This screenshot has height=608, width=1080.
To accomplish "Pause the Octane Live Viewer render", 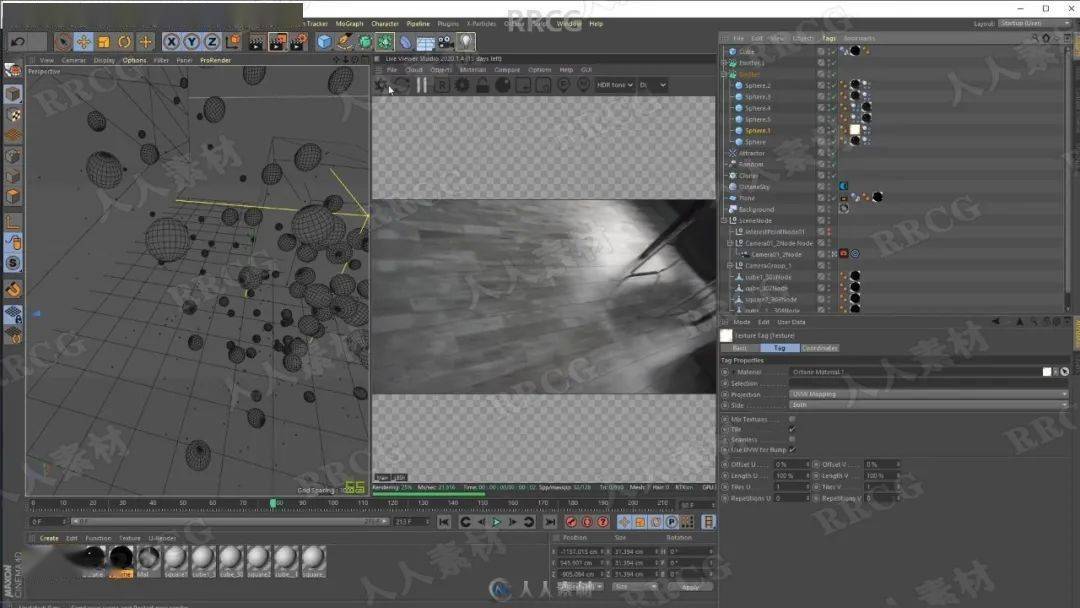I will tap(422, 86).
